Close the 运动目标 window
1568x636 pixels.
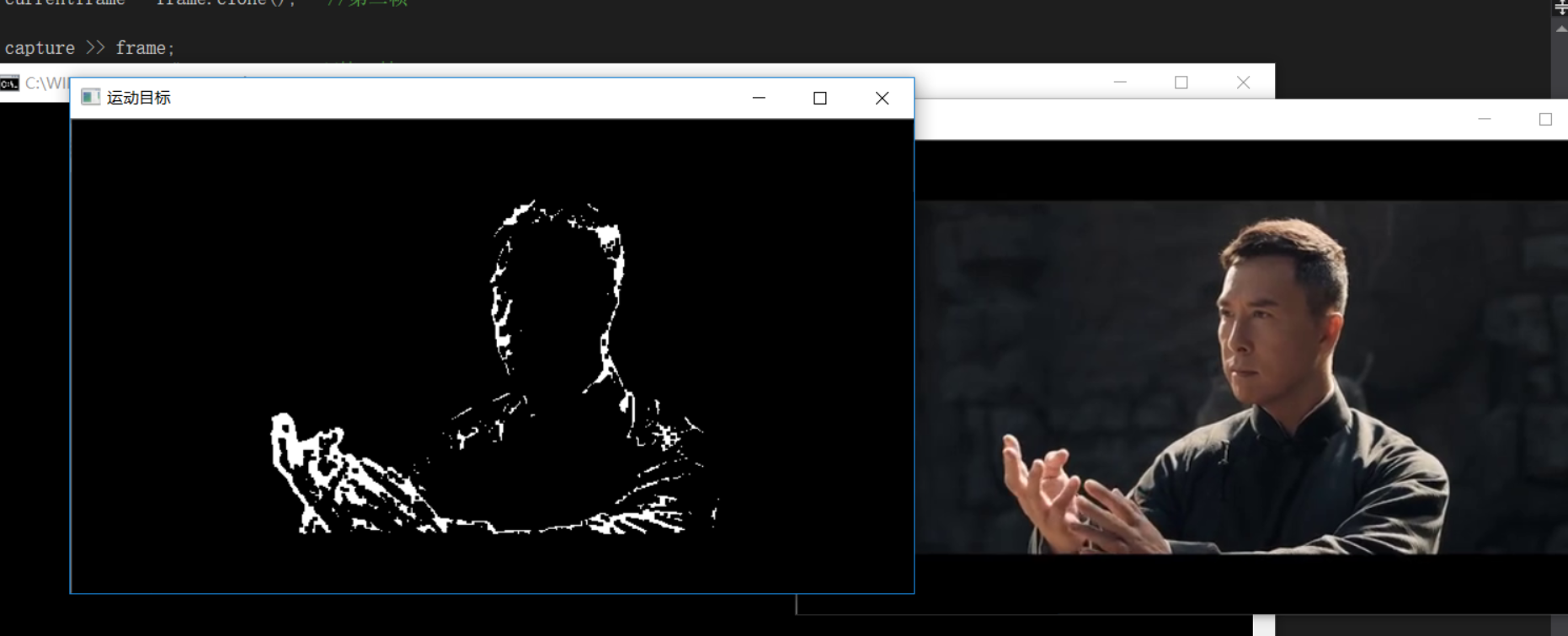pos(882,98)
